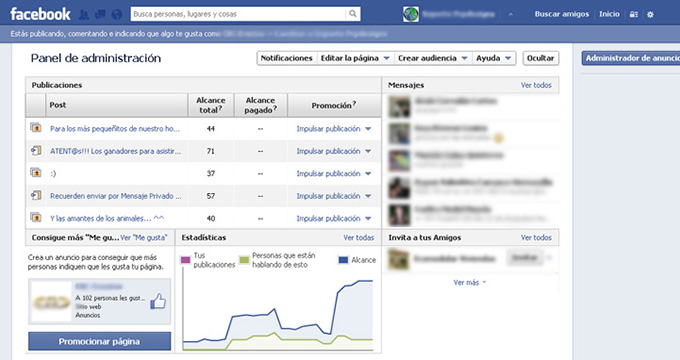Click the search magnifier icon
Viewport: 680px width, 360px height.
[x=353, y=14]
